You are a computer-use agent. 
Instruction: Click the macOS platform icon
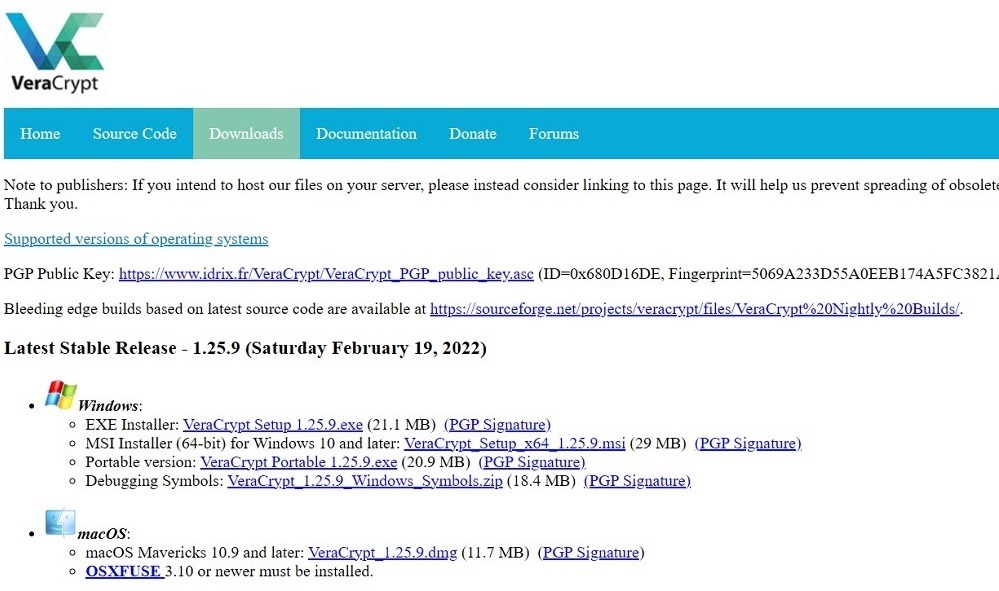tap(60, 521)
